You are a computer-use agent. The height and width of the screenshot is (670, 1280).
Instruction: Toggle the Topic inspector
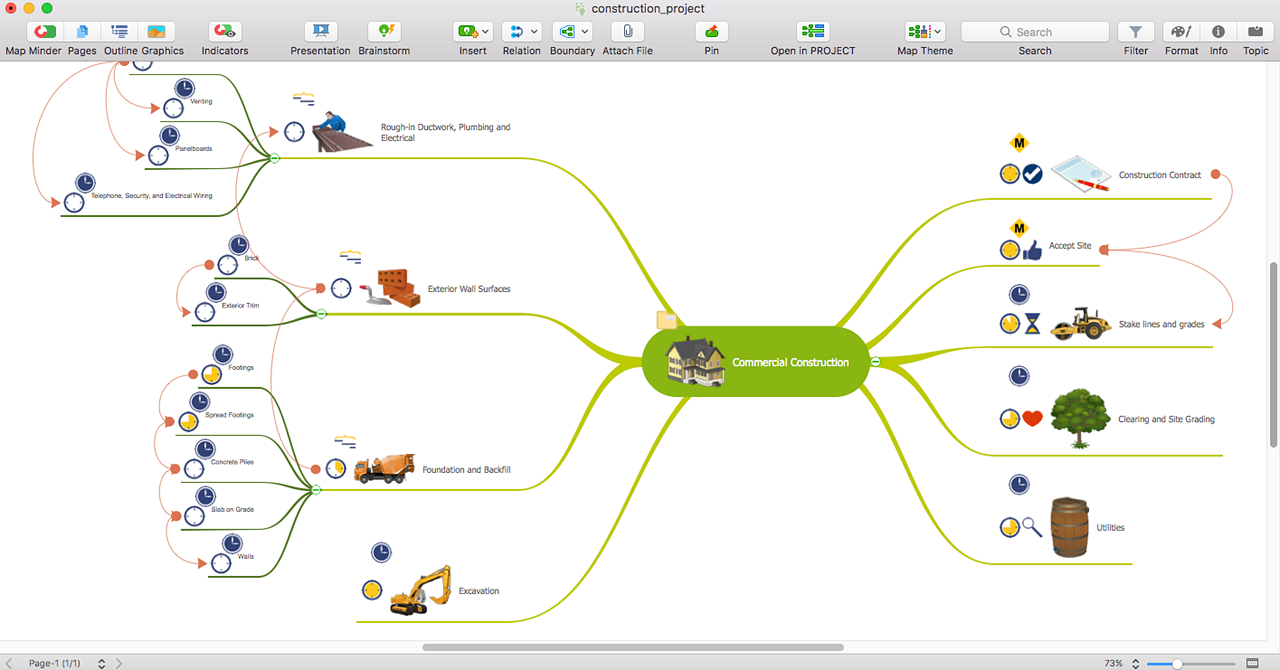1255,32
